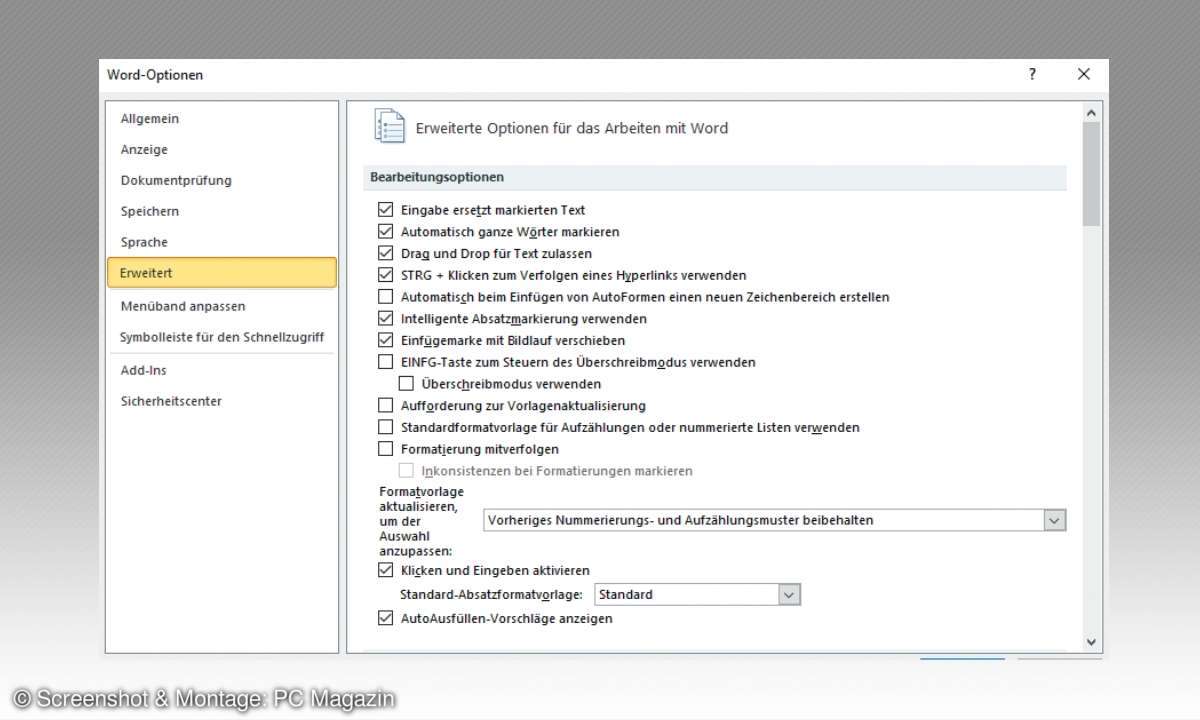Screen dimensions: 1200x720
Task: Toggle Einfügemarke mit Bildlauf verschieben
Action: tap(385, 341)
